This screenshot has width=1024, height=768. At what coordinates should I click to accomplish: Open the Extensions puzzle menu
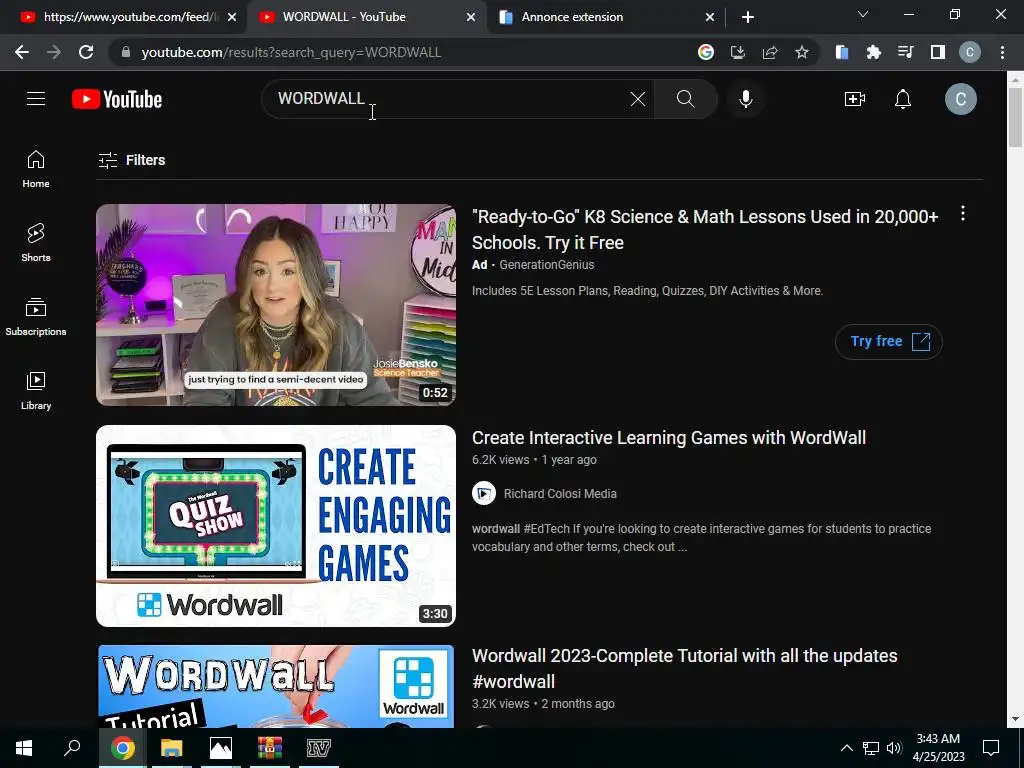tap(874, 52)
